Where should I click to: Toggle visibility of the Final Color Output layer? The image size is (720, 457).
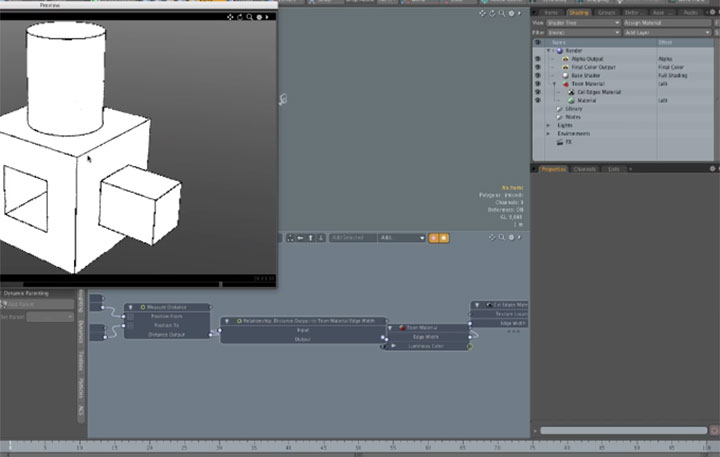click(537, 68)
